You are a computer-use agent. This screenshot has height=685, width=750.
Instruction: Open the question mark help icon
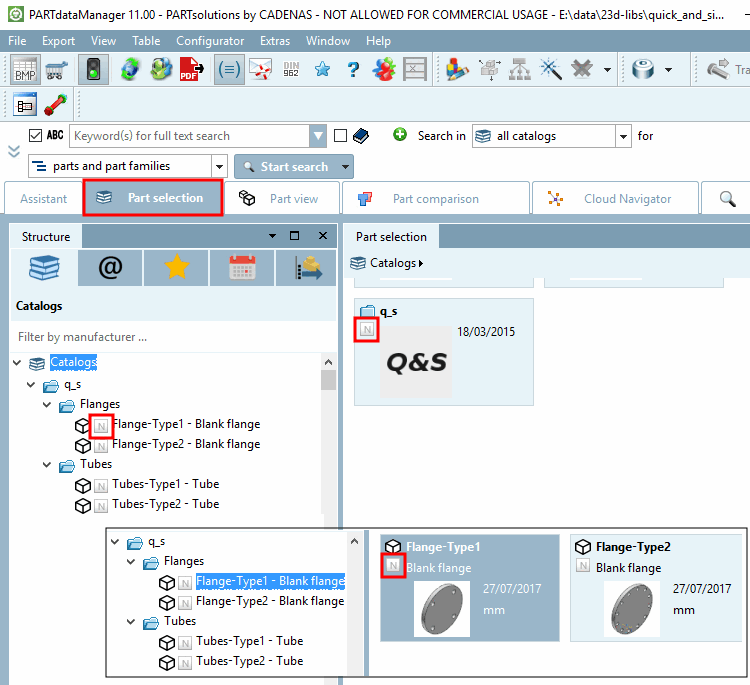pyautogui.click(x=353, y=70)
